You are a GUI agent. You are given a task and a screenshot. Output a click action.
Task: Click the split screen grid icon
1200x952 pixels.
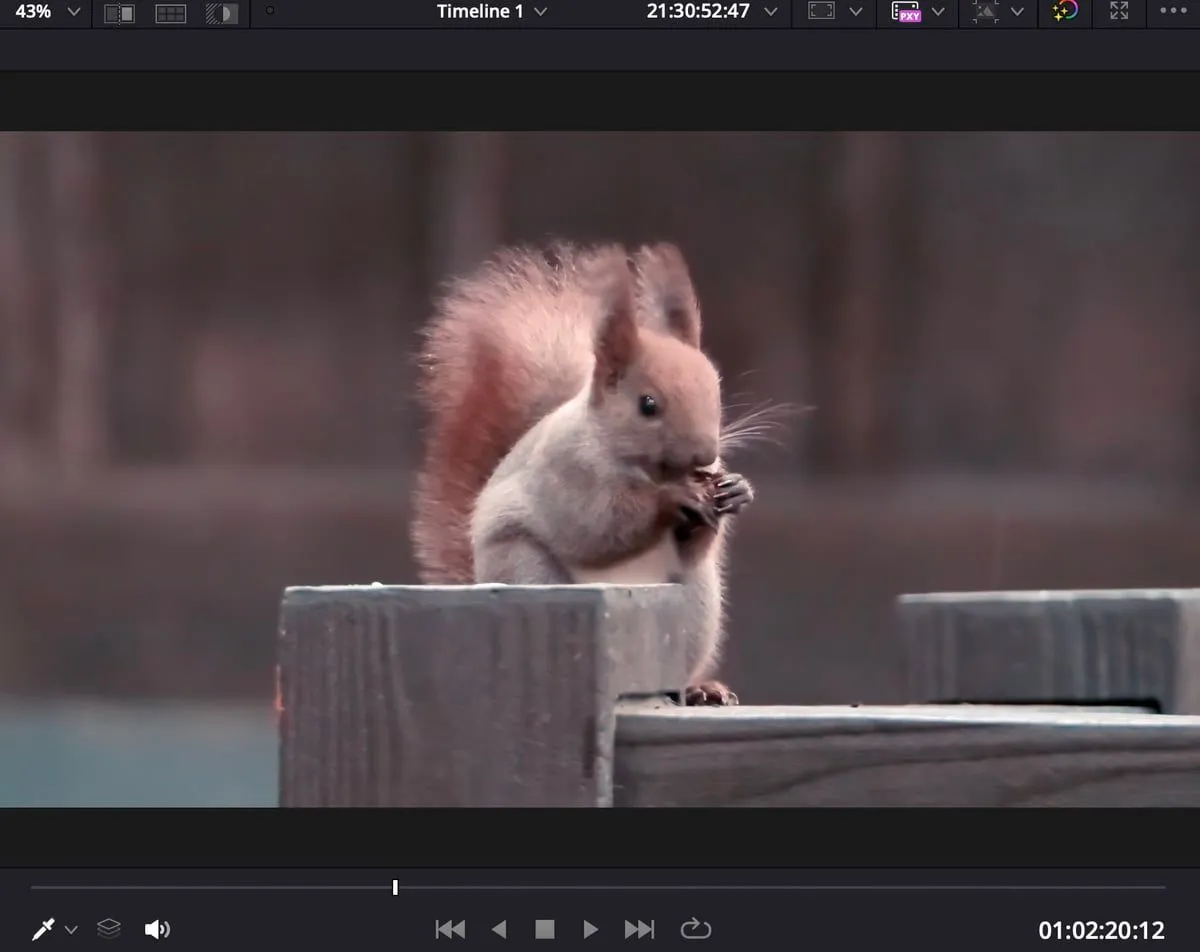(171, 13)
